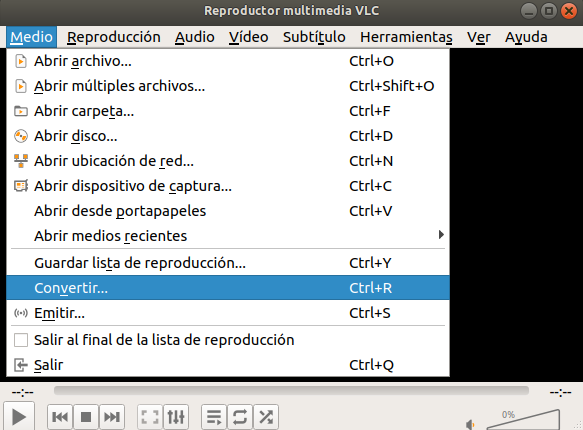
Task: Expand Abrir medios recientes submenu arrow
Action: [441, 235]
